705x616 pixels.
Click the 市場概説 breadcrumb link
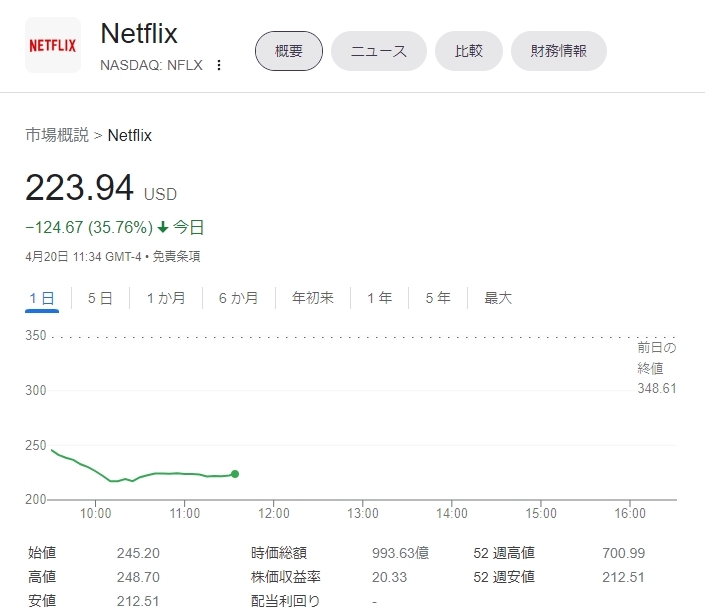pos(57,135)
